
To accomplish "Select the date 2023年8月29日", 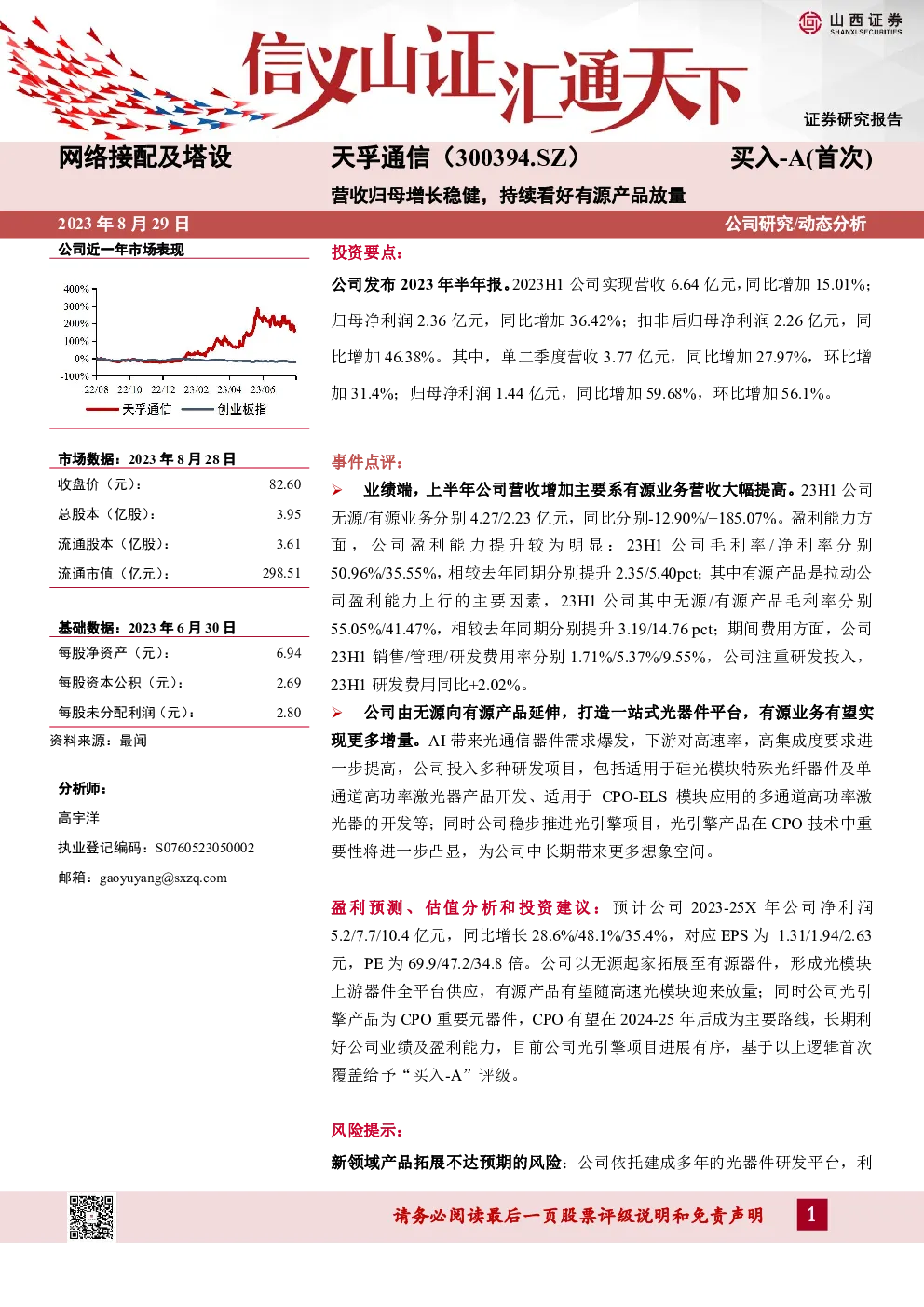I will pyautogui.click(x=123, y=224).
